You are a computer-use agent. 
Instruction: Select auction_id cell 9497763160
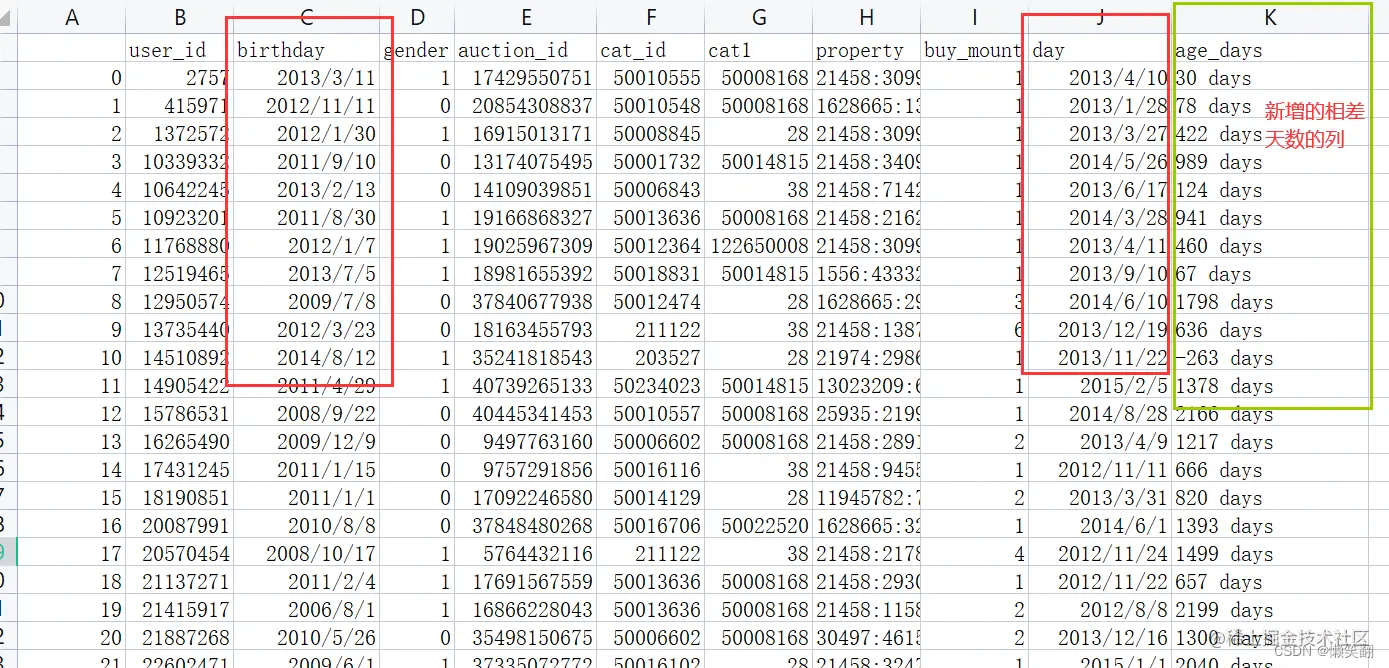tap(525, 442)
